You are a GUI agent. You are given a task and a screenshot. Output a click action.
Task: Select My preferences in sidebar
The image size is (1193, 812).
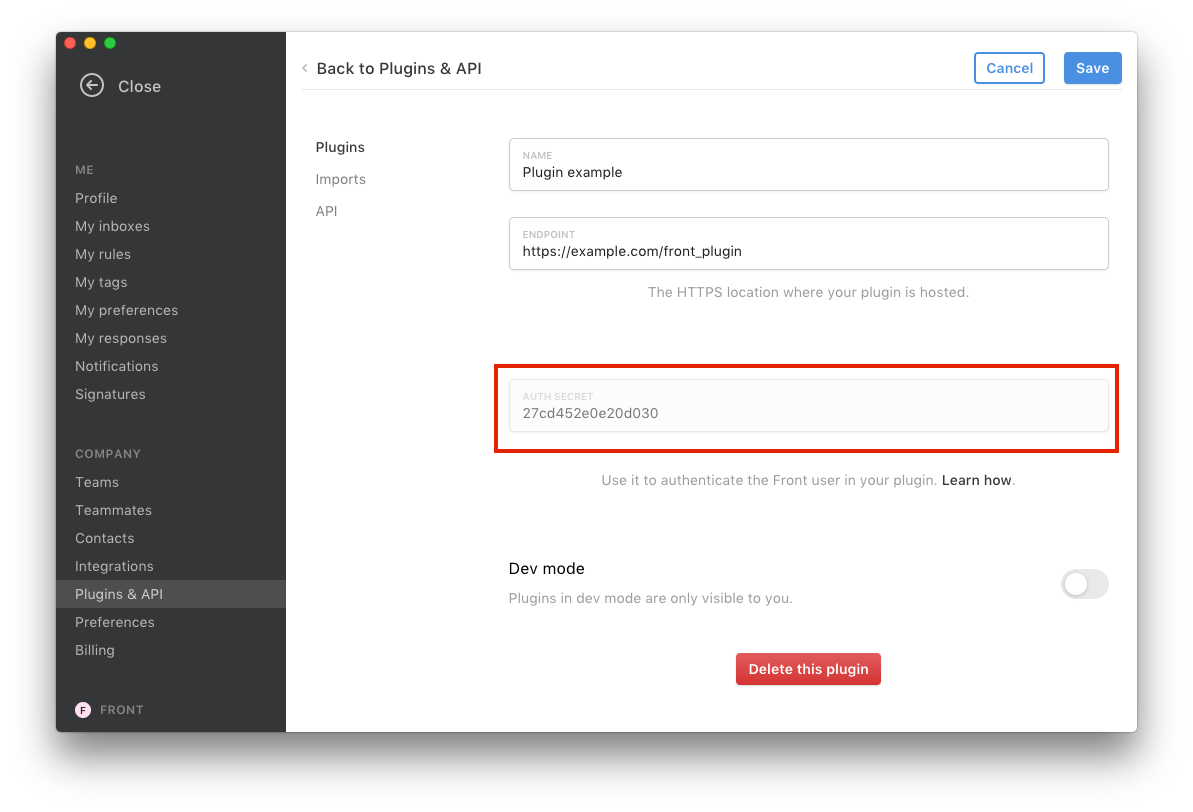(126, 310)
